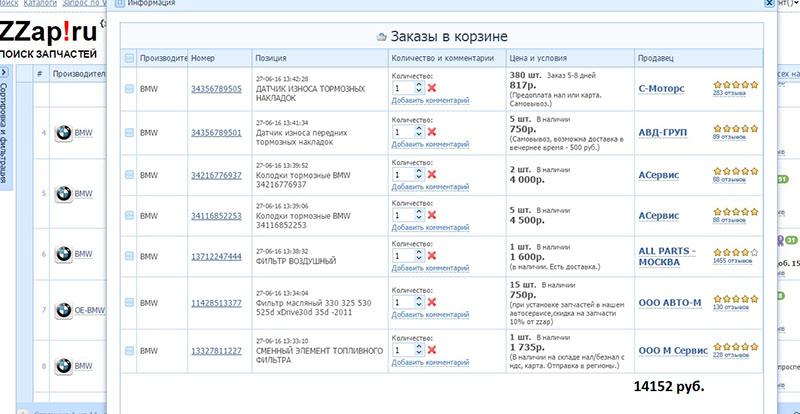Image resolution: width=800 pixels, height=414 pixels.
Task: Remove ФИЛЬТР ВОЗДУШНЫЙ with red X
Action: coord(432,256)
